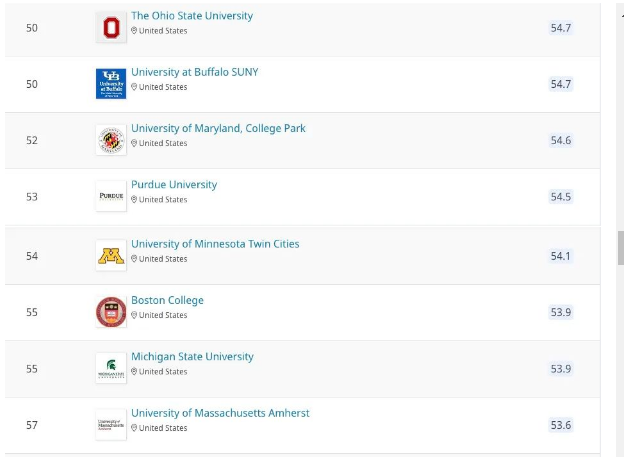Click the Purdue University logo

(111, 196)
